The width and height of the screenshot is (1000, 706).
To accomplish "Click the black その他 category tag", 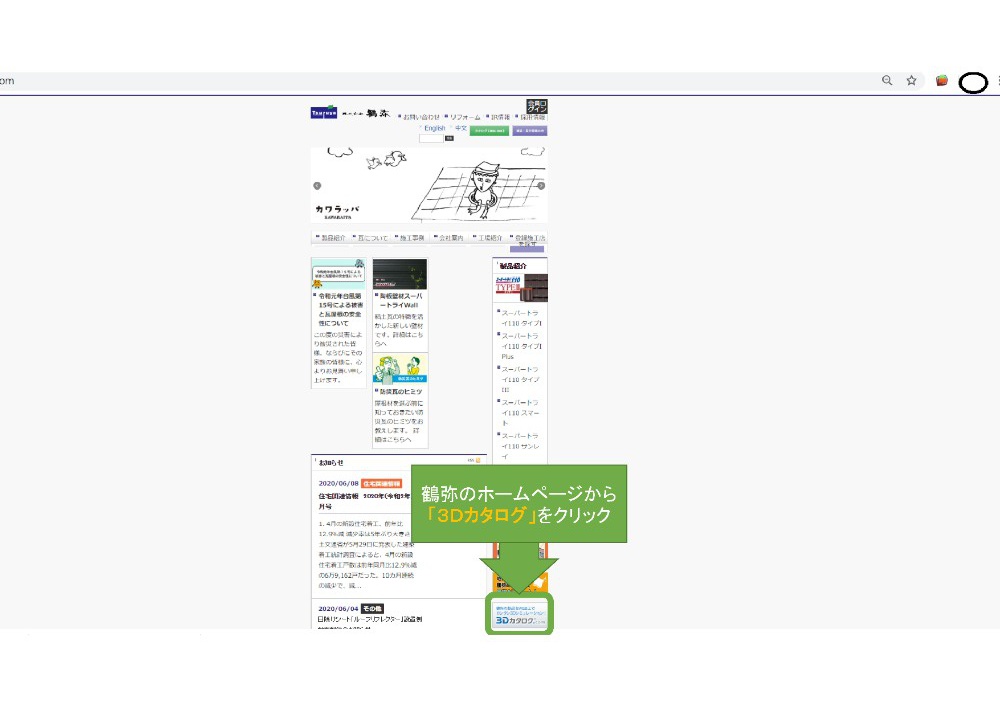I will 372,608.
